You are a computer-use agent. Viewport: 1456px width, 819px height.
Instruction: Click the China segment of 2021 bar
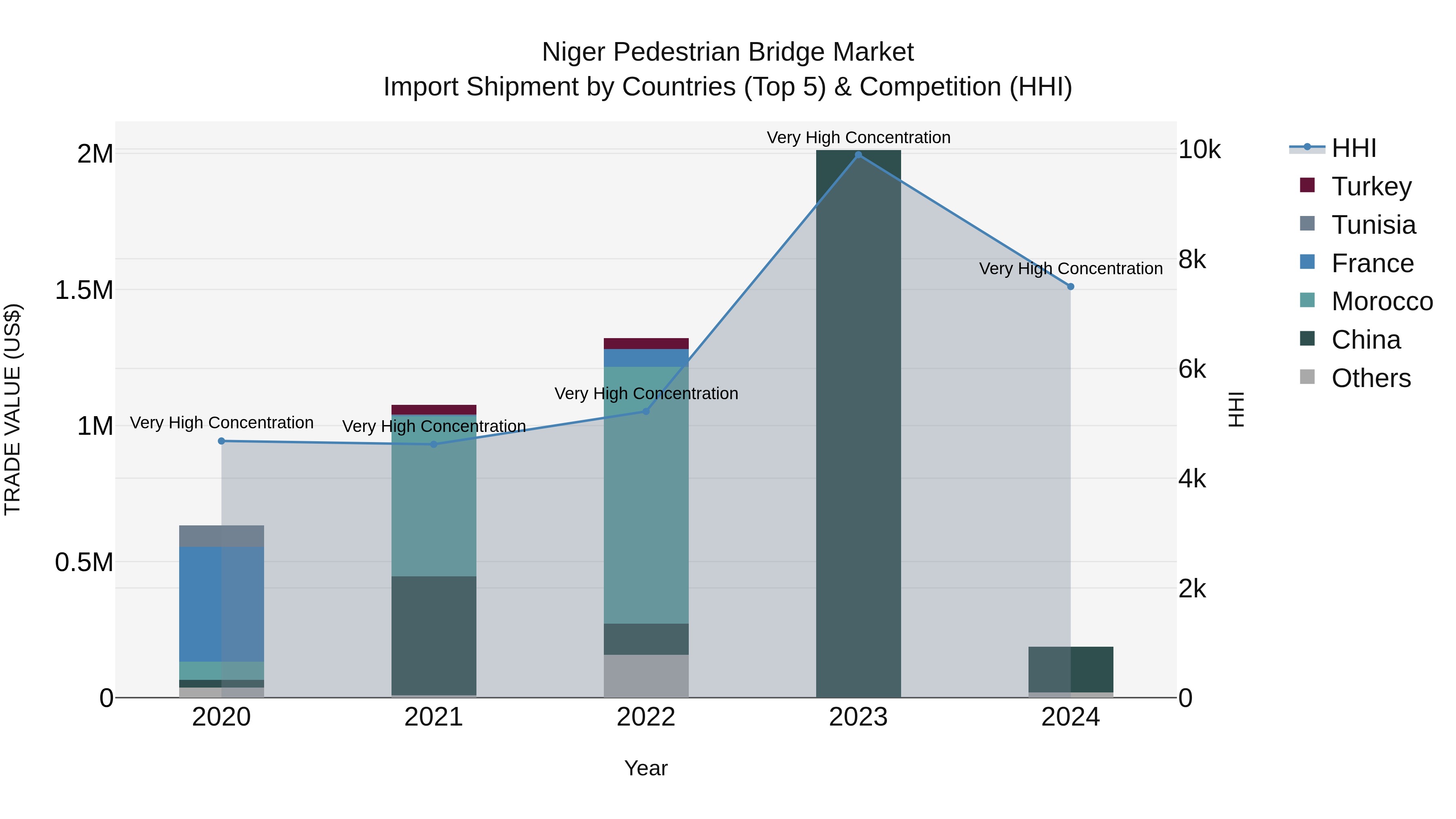click(x=434, y=636)
